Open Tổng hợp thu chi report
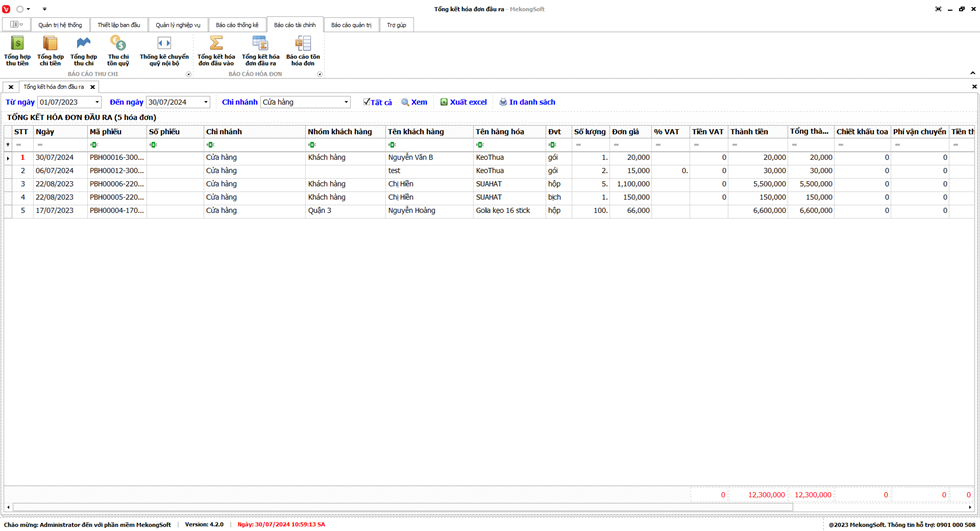This screenshot has height=531, width=980. 83,51
